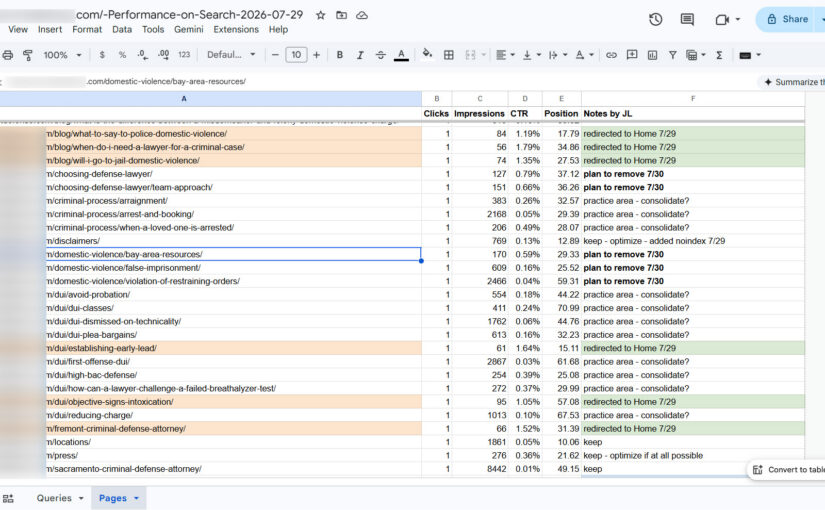Open the Insert menu
This screenshot has height=510, width=825.
point(50,29)
